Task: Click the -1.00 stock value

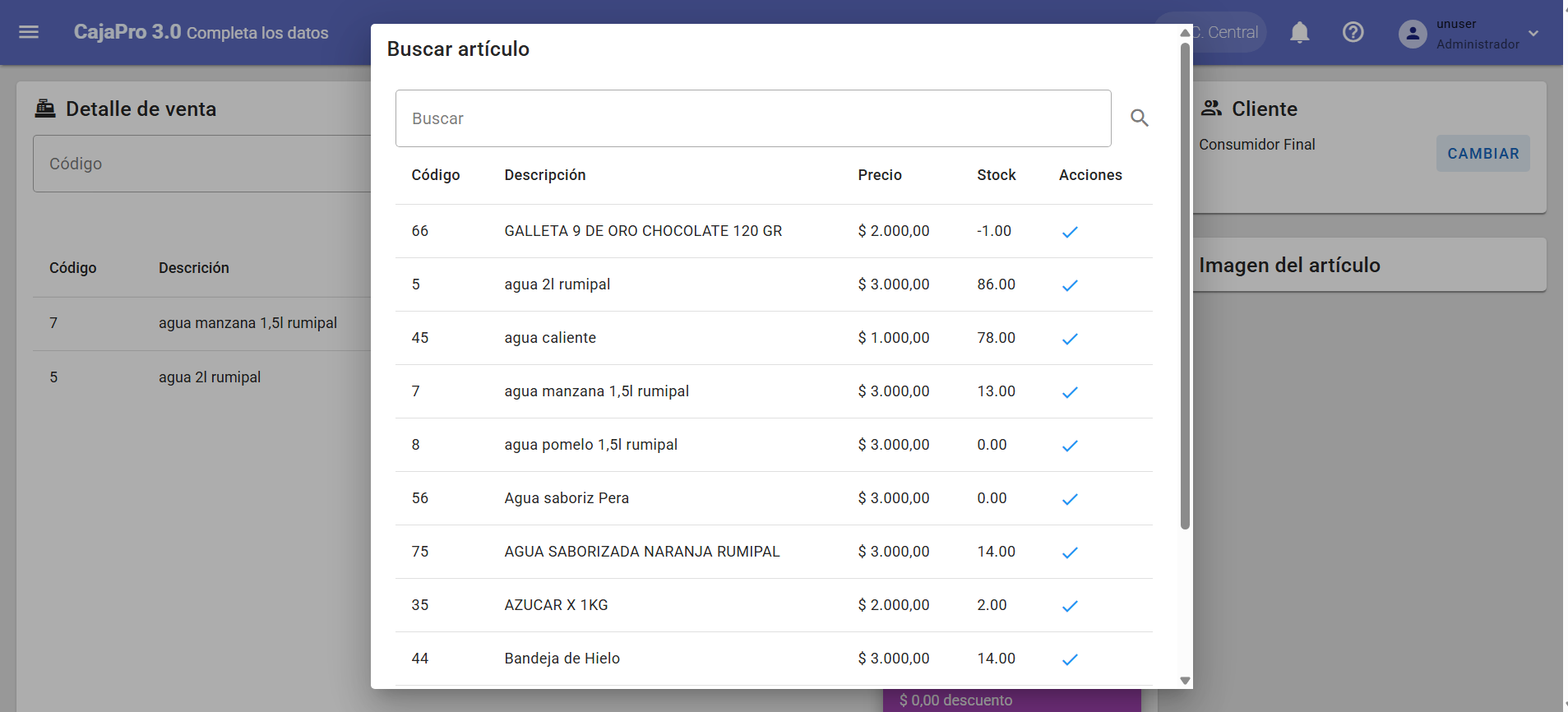Action: 994,231
